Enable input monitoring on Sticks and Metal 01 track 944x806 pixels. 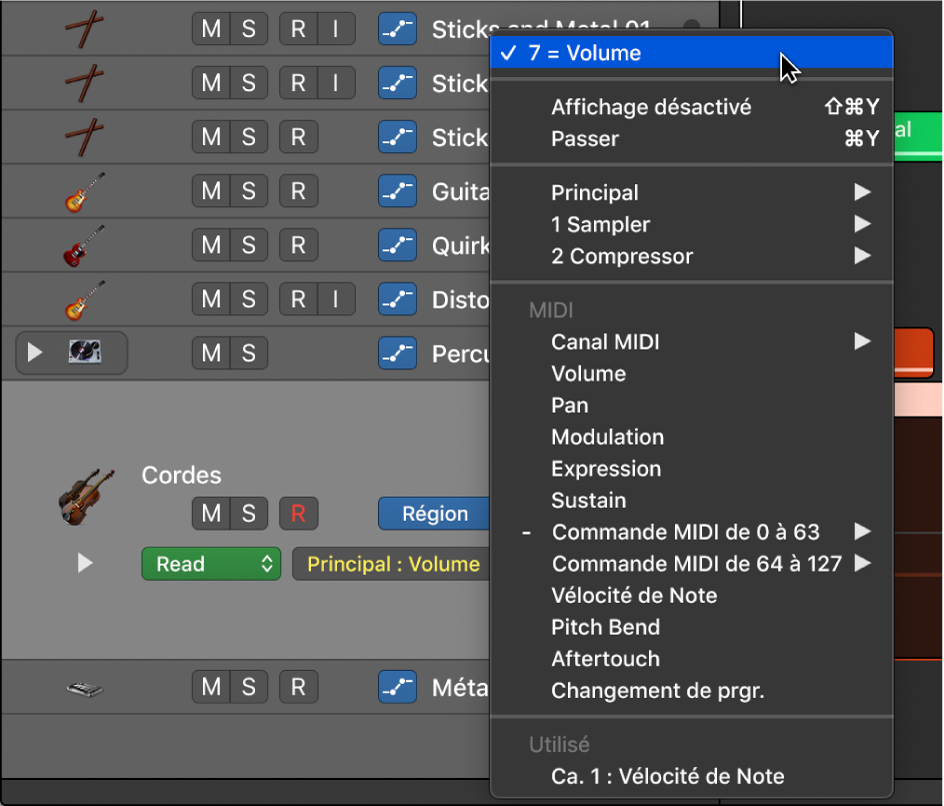pos(336,29)
